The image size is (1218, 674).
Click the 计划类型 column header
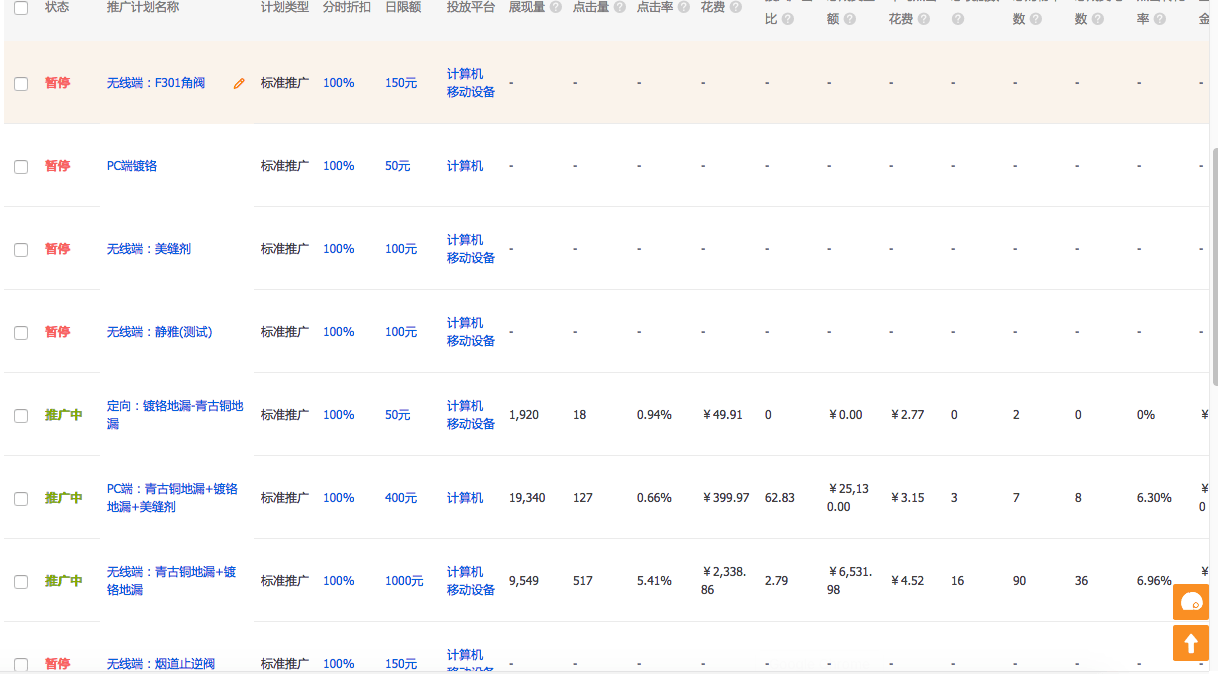(285, 7)
